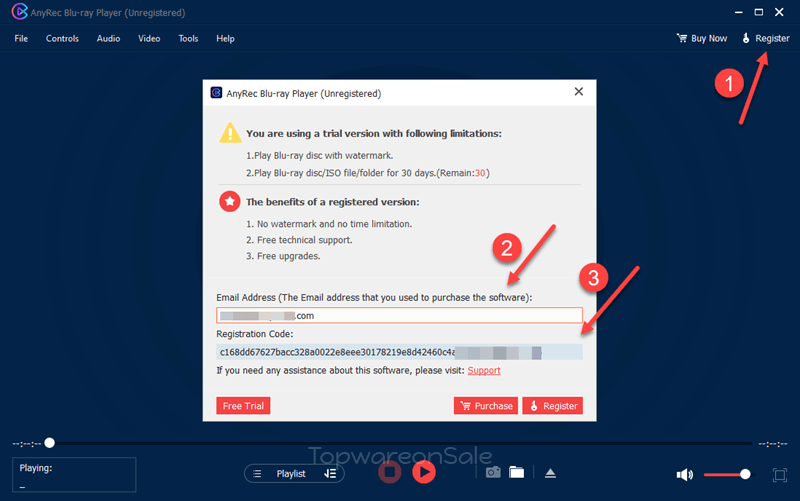Viewport: 800px width, 501px height.
Task: Click the yellow warning triangle icon
Action: pyautogui.click(x=230, y=133)
